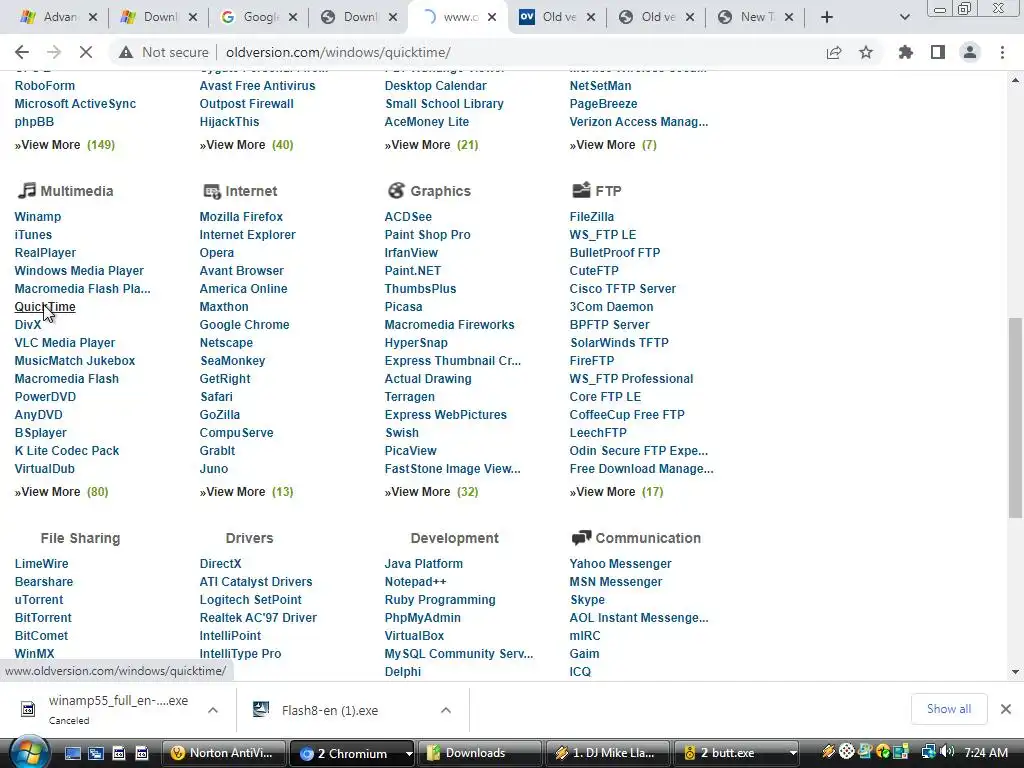This screenshot has width=1024, height=768.
Task: Click the forward navigation arrow
Action: coord(54,52)
